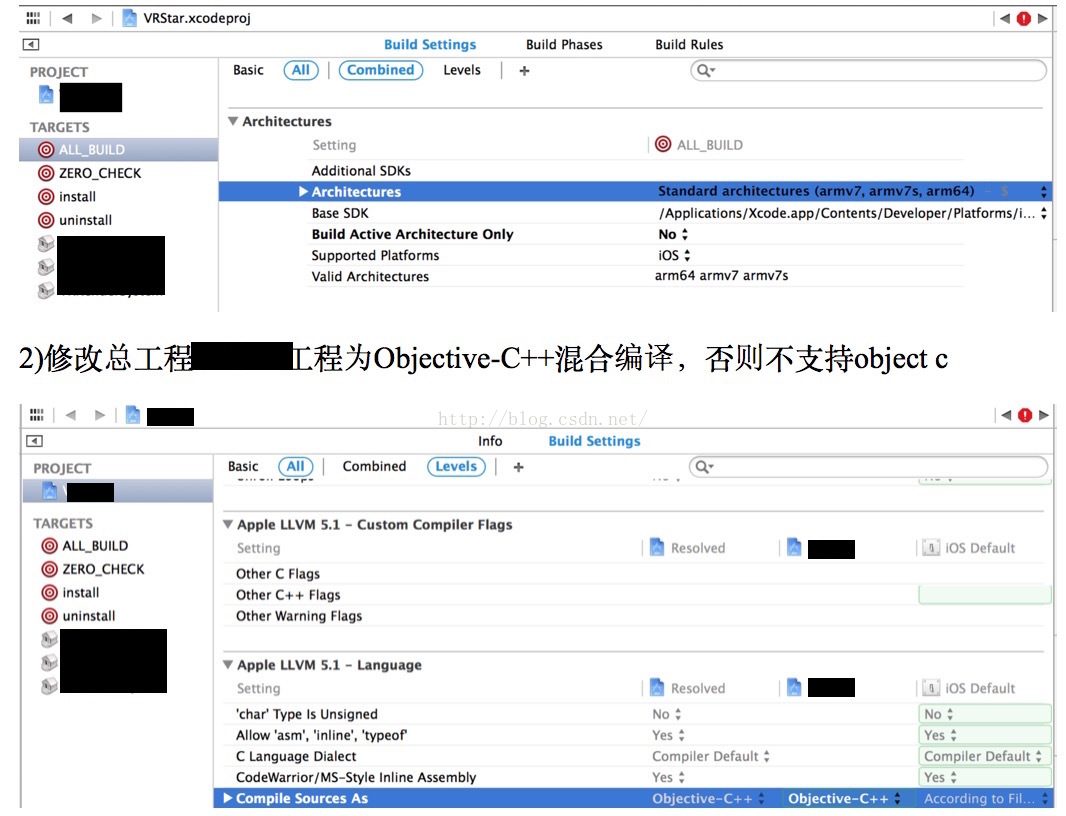Select project file icon under PROJECT in top window
The height and width of the screenshot is (816, 1066).
tap(46, 95)
